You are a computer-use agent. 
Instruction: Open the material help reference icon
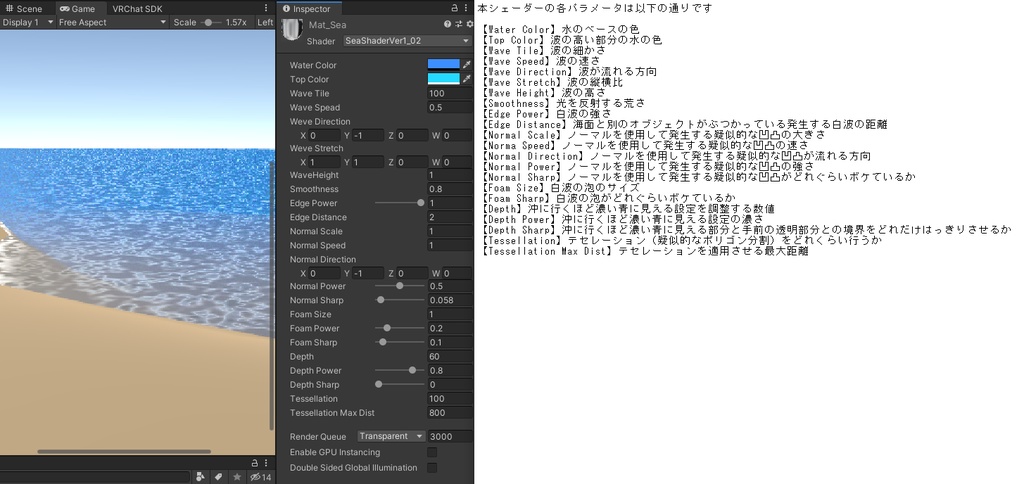(447, 24)
